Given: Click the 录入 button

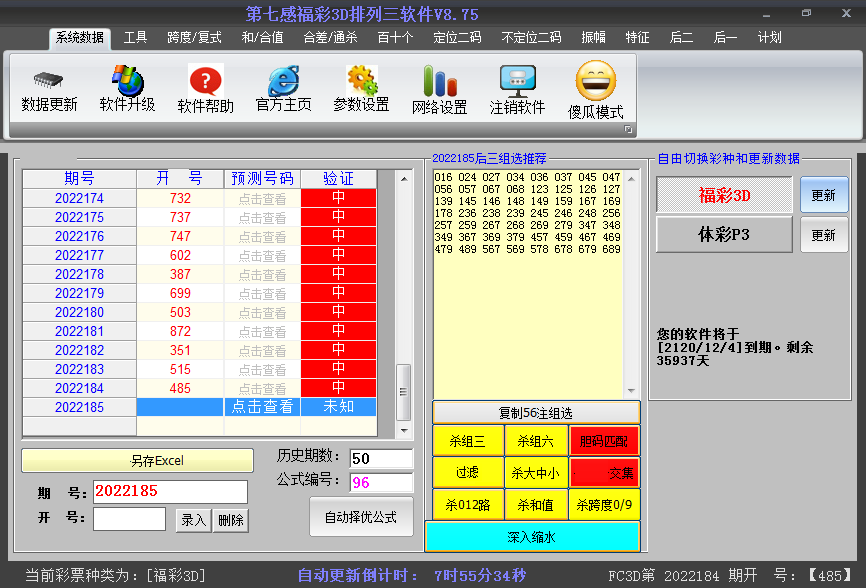Looking at the screenshot, I should click(x=193, y=520).
